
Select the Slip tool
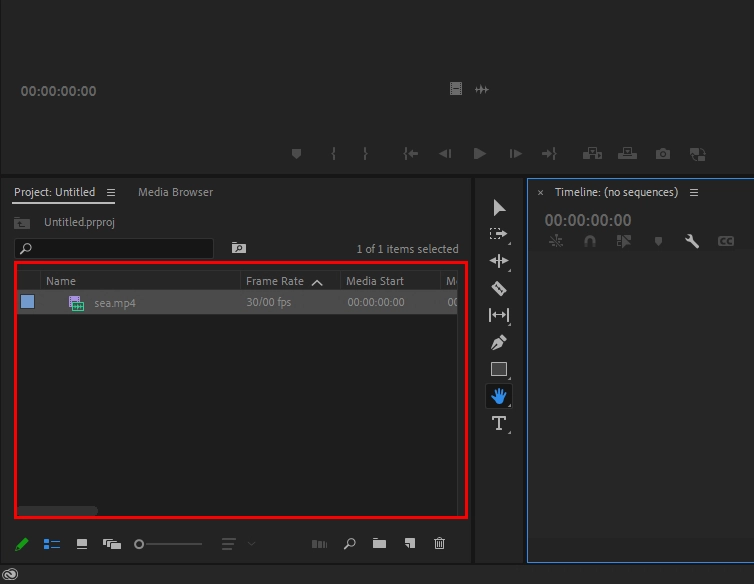[x=499, y=315]
